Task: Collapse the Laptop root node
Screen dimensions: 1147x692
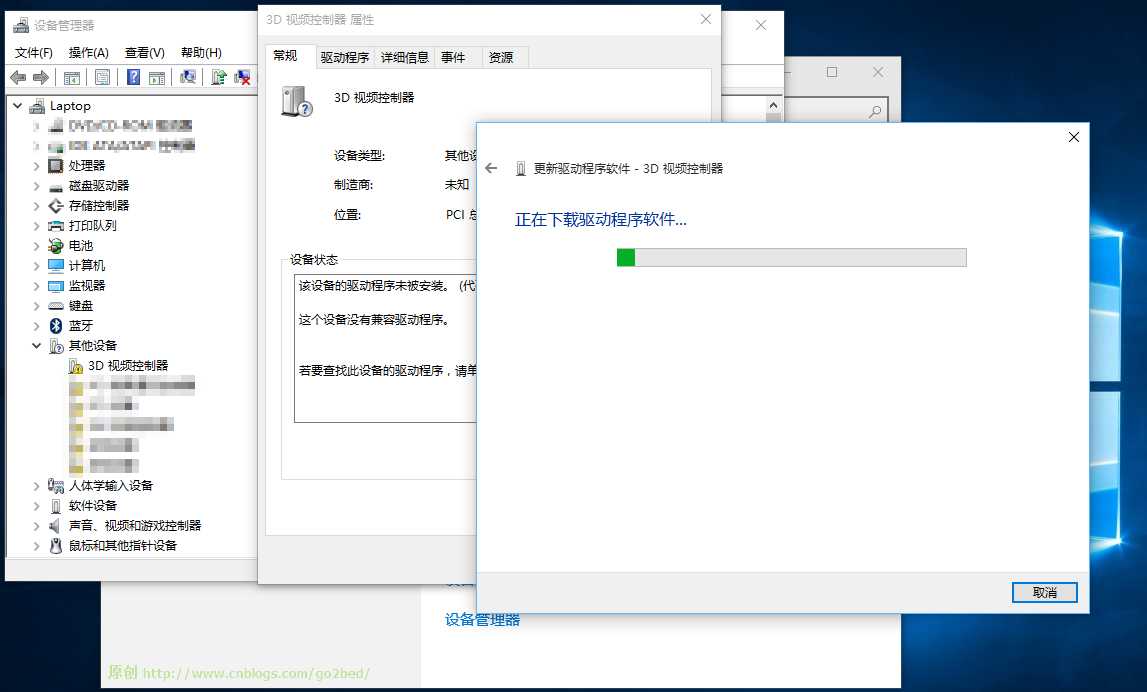Action: (18, 106)
